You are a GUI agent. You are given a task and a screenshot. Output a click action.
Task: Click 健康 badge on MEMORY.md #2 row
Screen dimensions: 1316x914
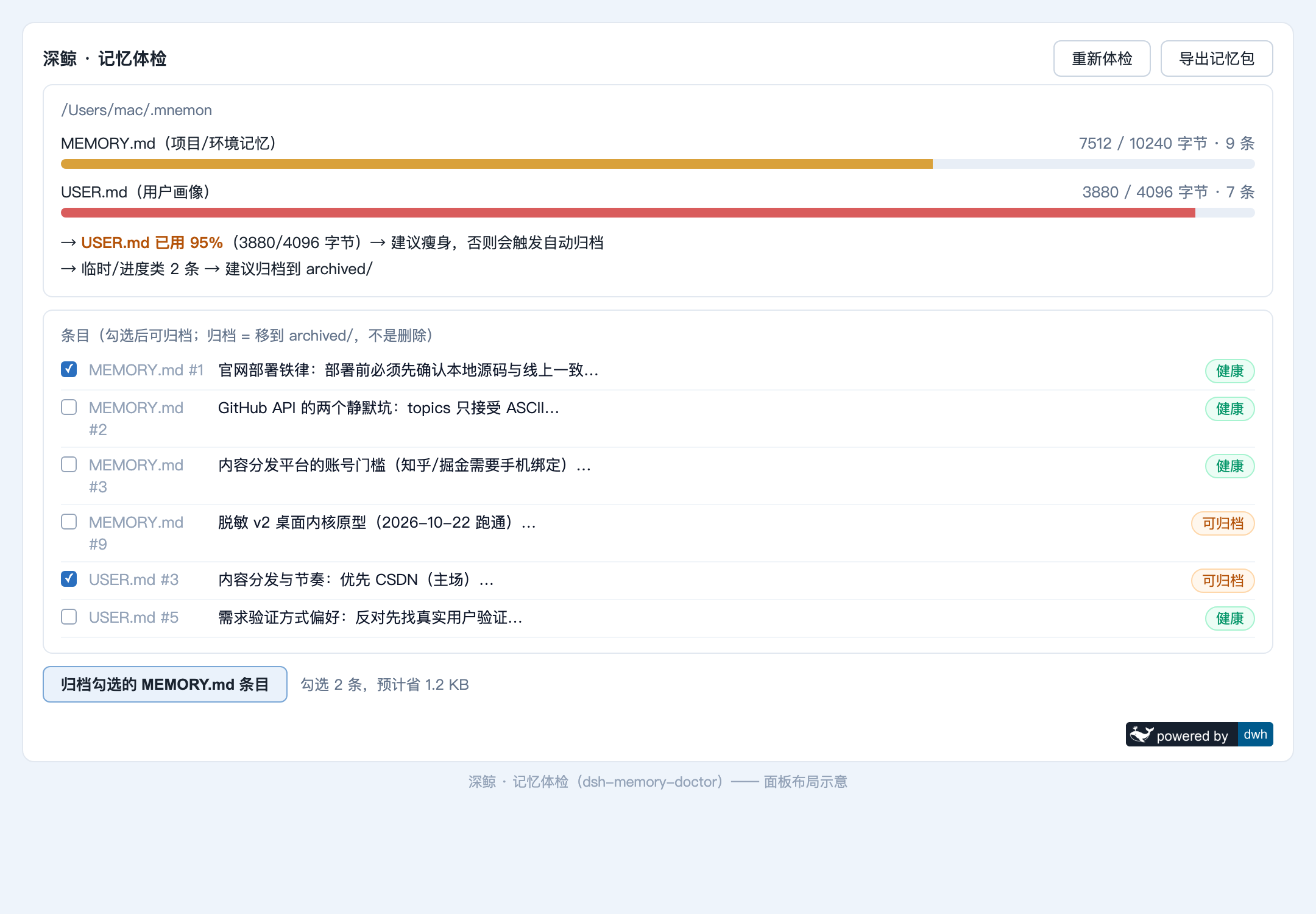point(1229,409)
